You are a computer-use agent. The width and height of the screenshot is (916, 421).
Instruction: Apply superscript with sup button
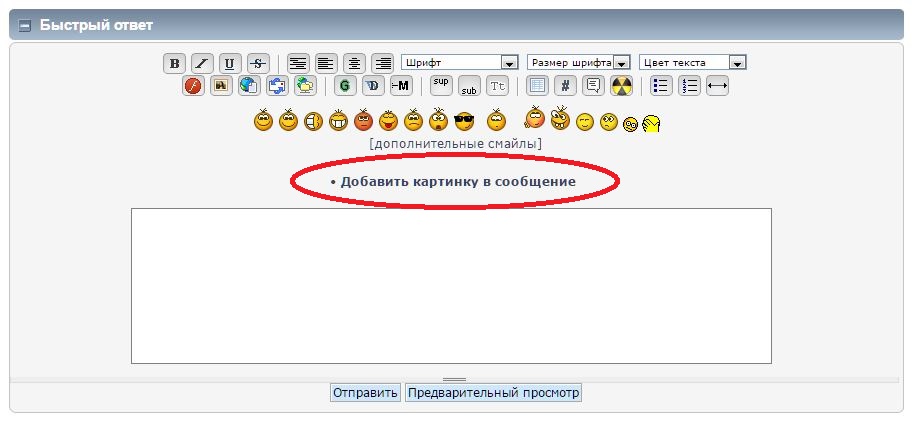click(x=441, y=85)
